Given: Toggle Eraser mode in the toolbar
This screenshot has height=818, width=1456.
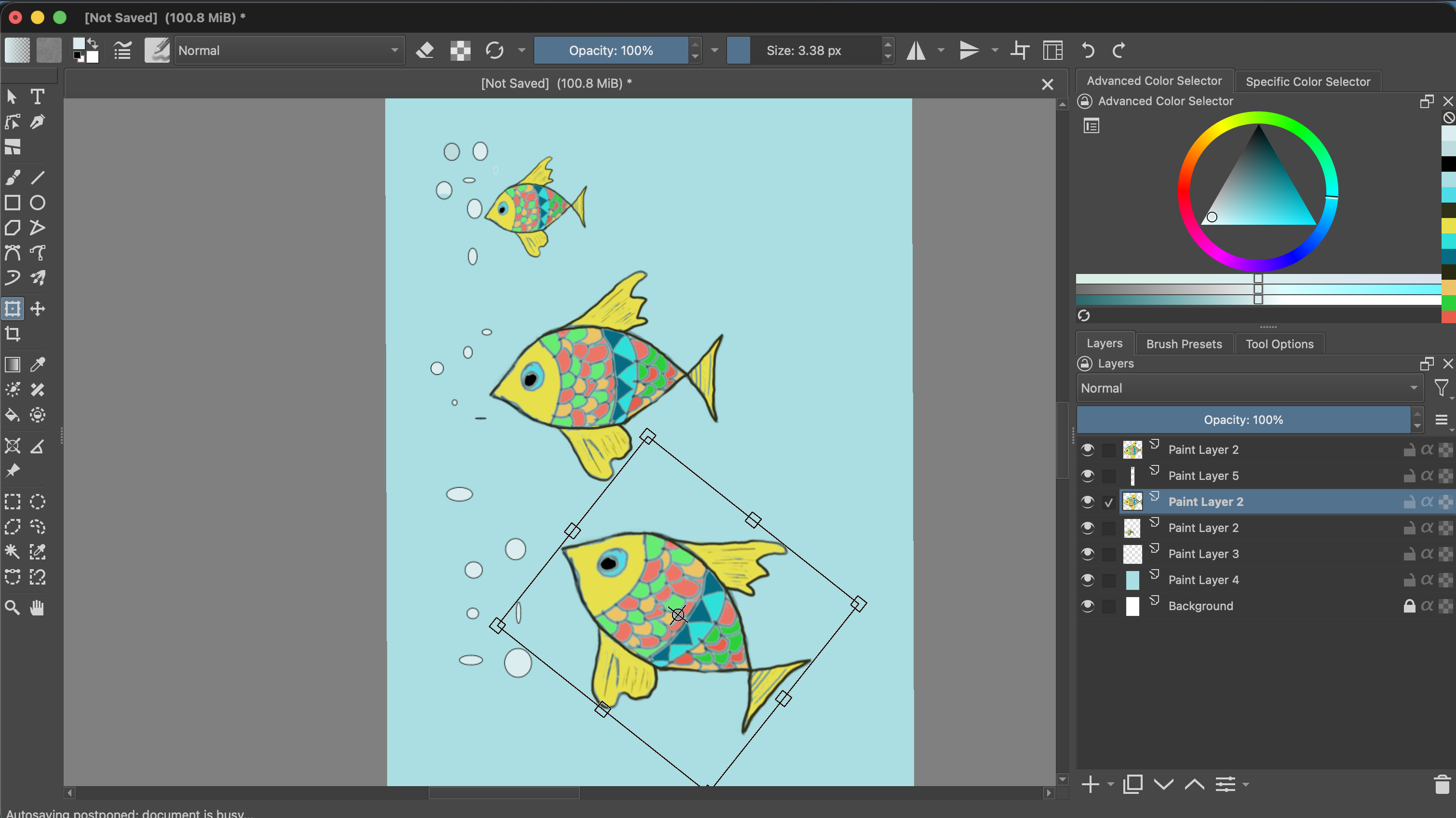Looking at the screenshot, I should pyautogui.click(x=425, y=50).
